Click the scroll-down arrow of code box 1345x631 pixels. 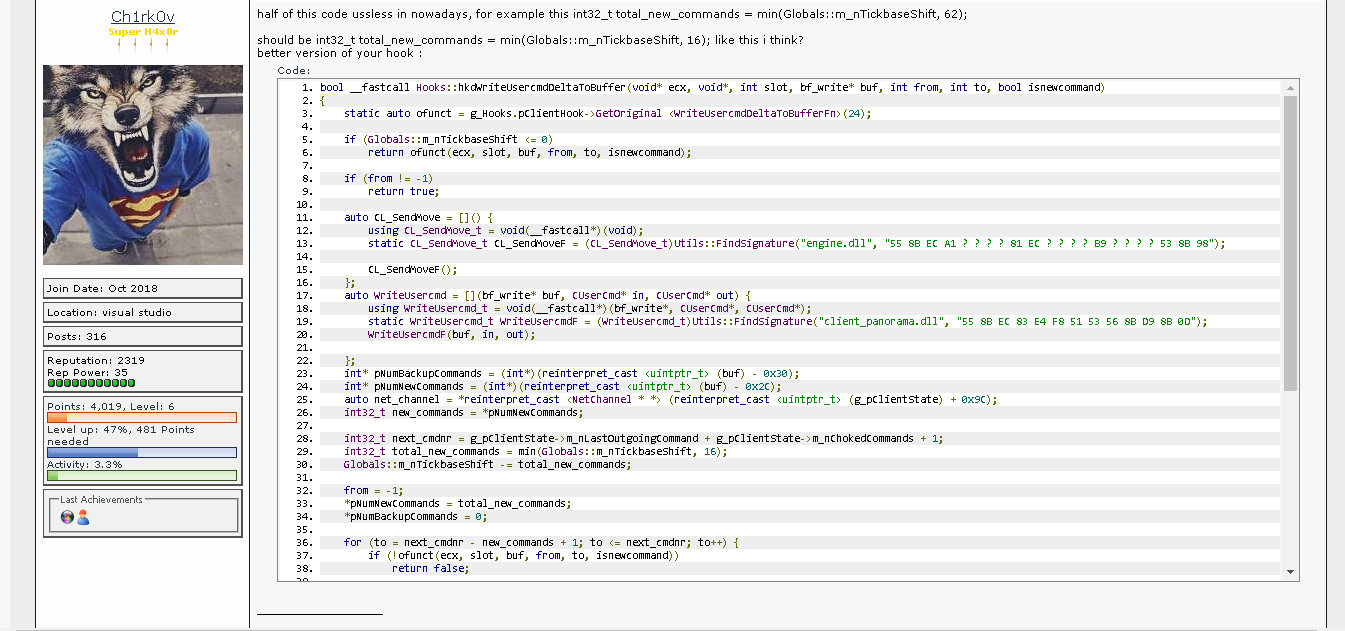click(1290, 571)
